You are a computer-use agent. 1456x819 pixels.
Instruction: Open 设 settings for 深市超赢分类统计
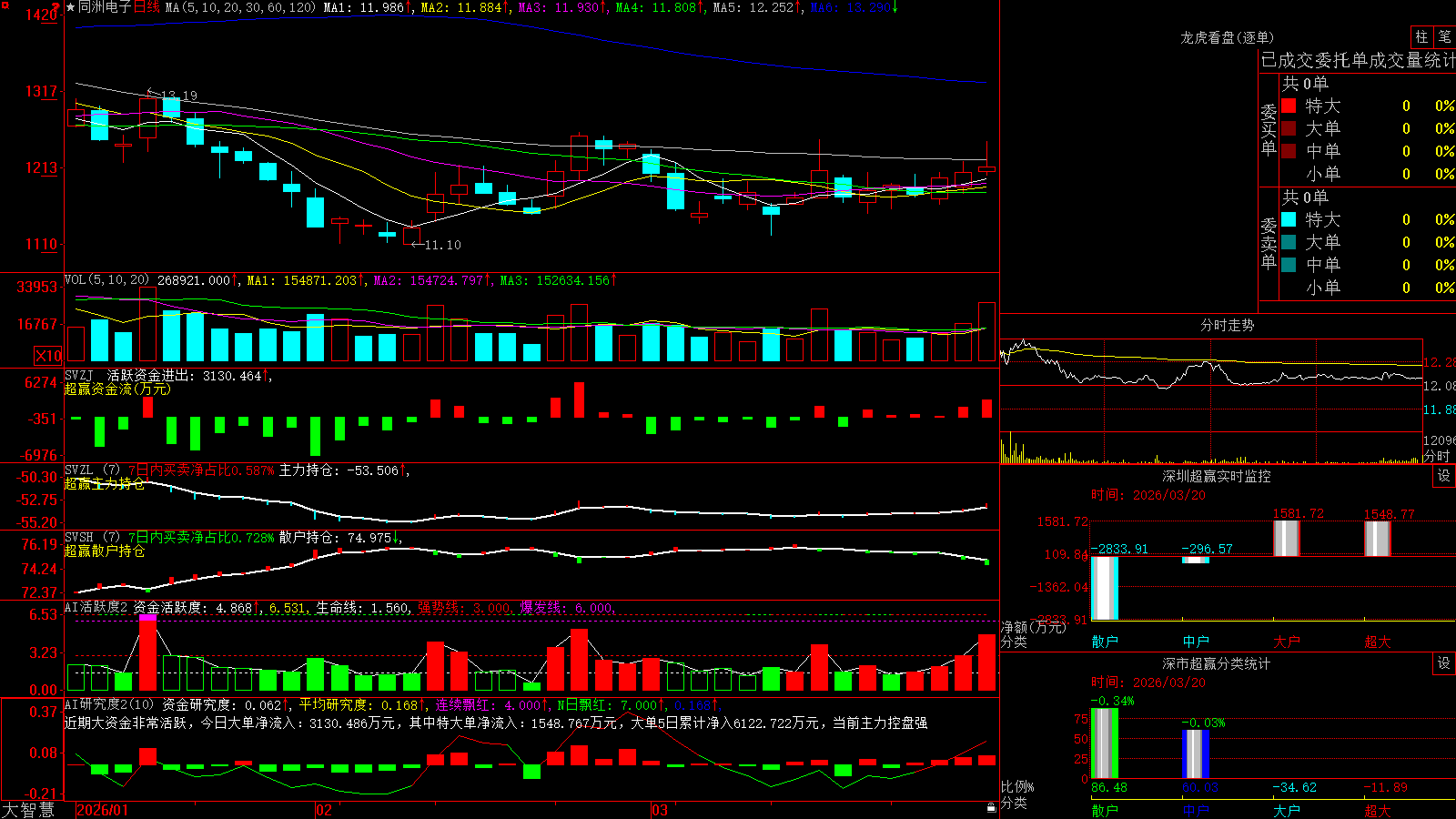[x=1444, y=663]
